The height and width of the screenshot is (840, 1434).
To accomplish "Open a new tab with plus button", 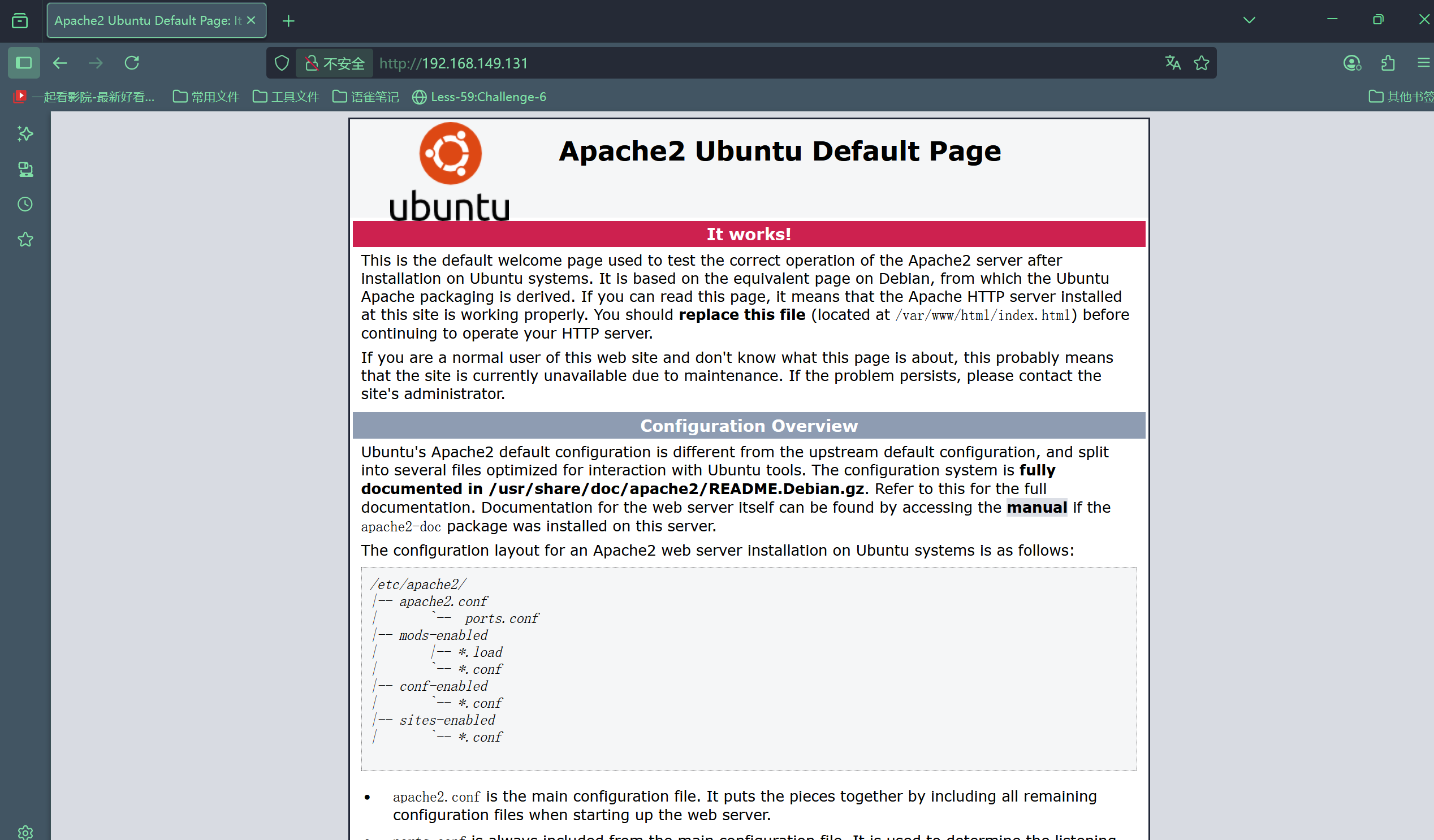I will coord(288,21).
